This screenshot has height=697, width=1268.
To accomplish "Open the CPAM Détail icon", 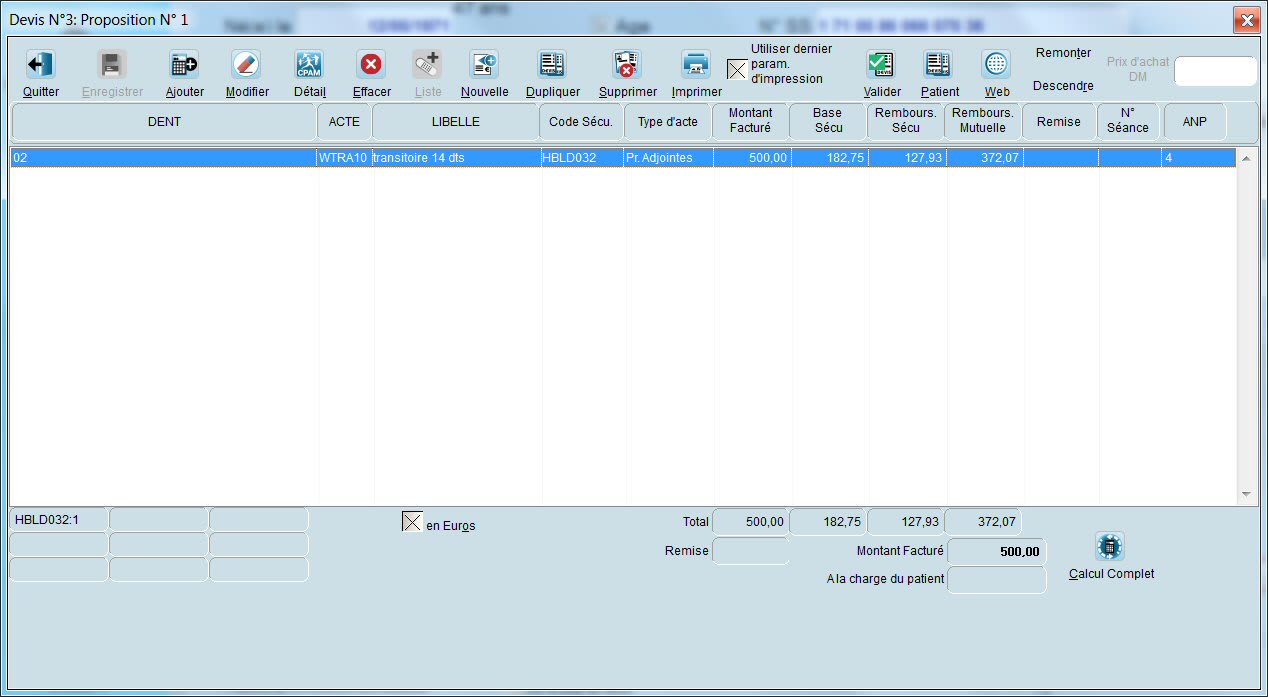I will pos(309,66).
